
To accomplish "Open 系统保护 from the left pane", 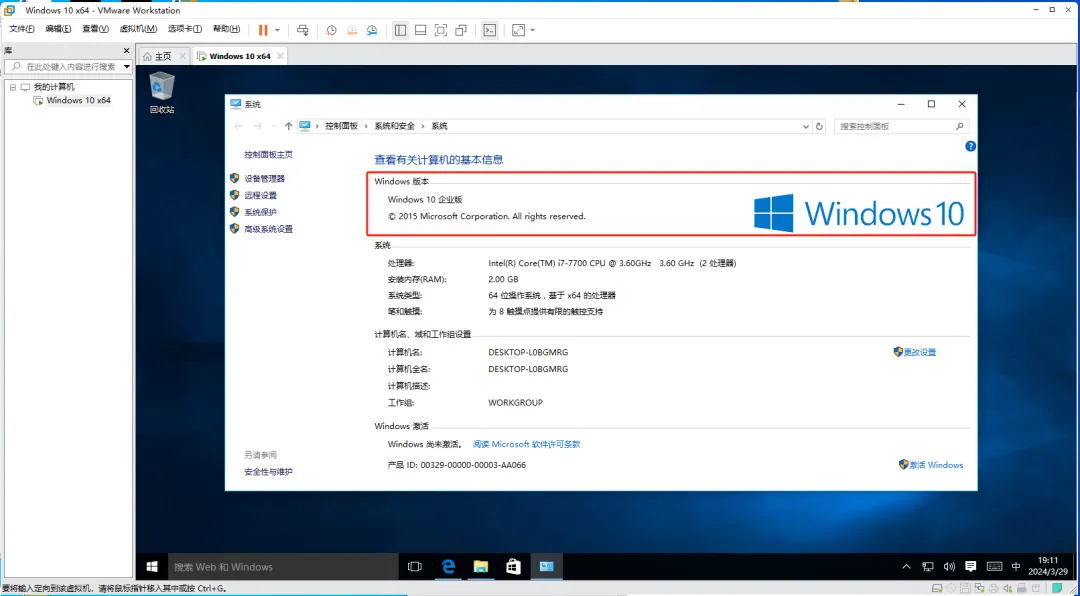I will pos(260,212).
